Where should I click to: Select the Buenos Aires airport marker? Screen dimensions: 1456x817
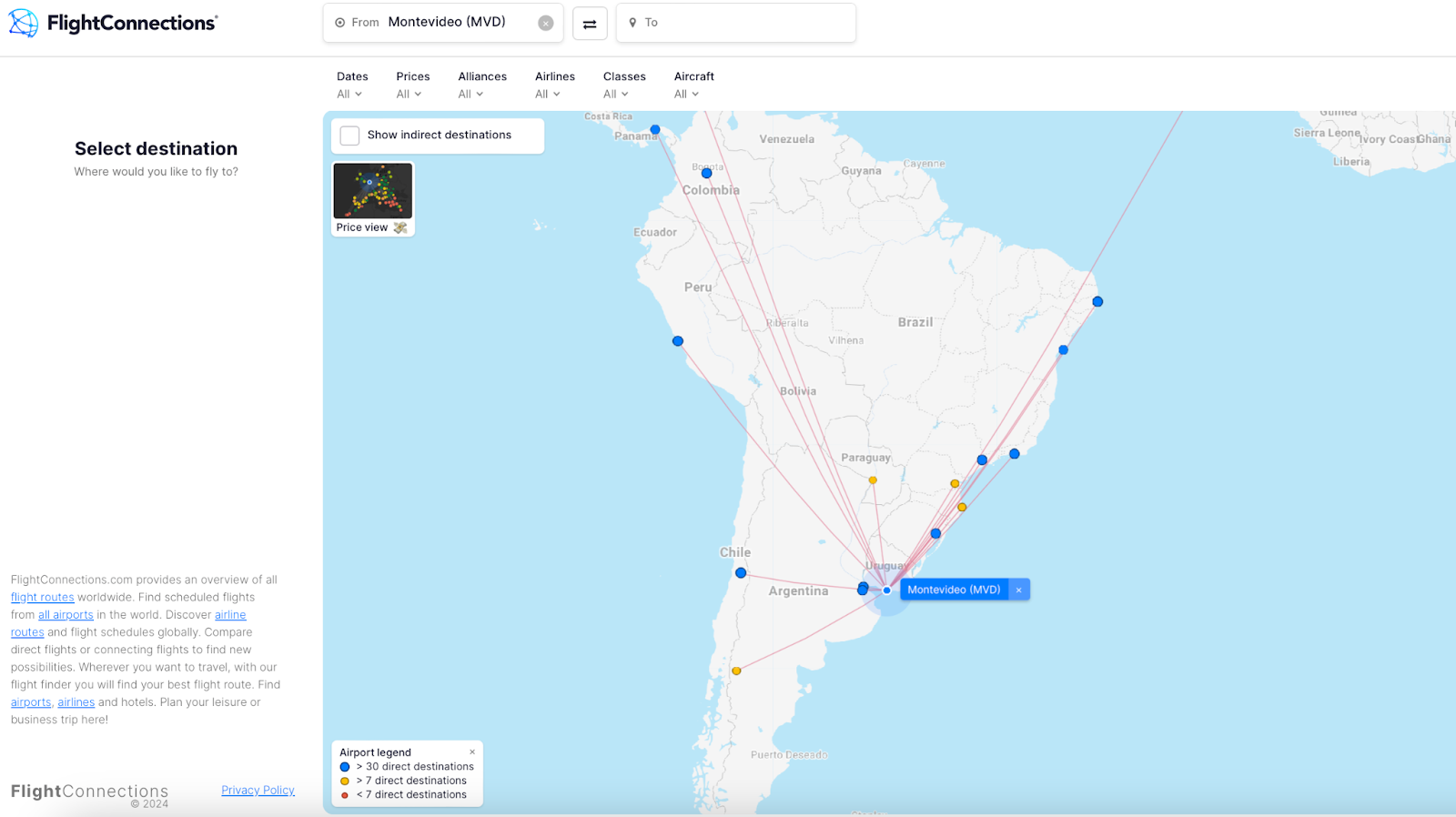coord(863,590)
